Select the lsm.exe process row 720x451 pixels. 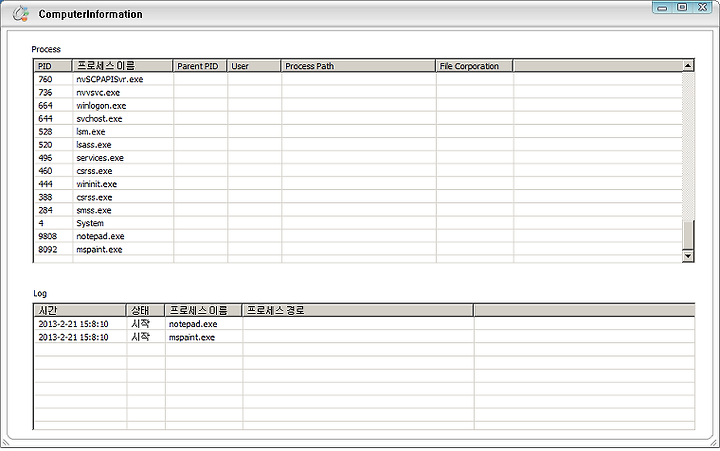coord(359,131)
